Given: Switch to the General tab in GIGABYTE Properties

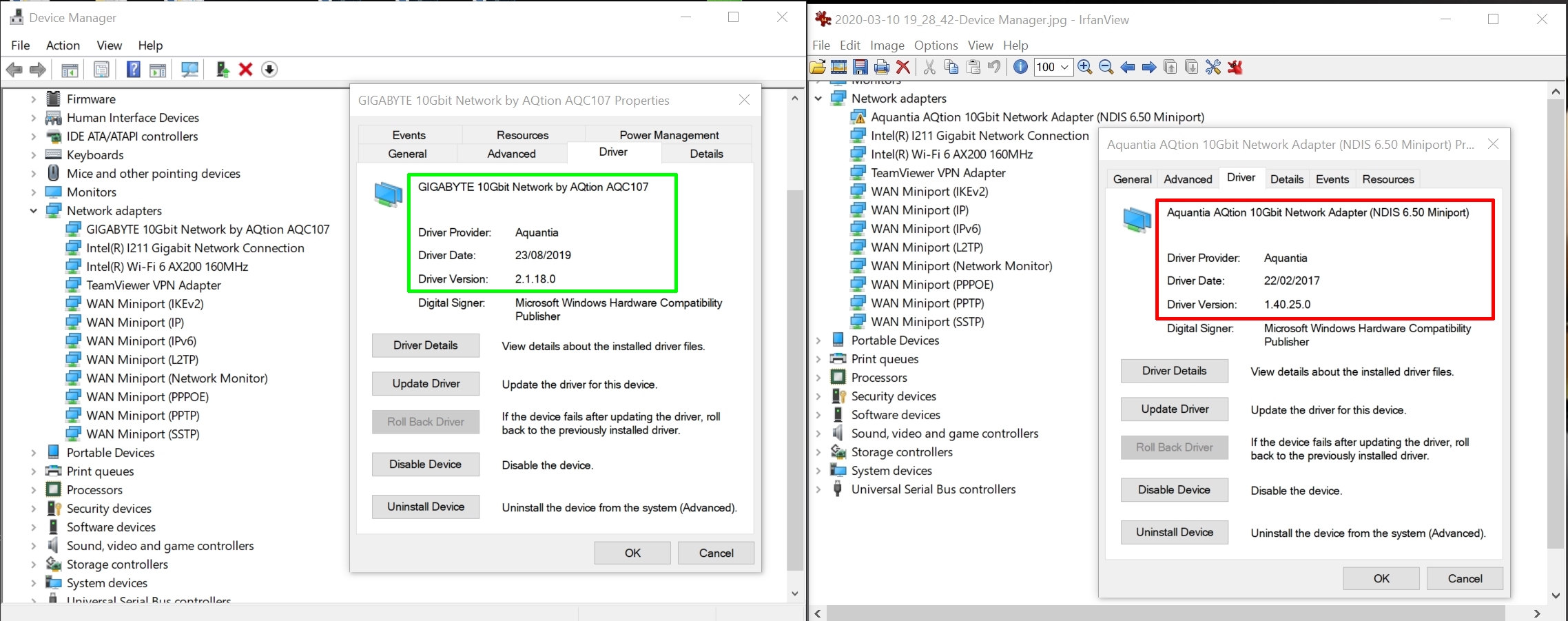Looking at the screenshot, I should [x=407, y=154].
